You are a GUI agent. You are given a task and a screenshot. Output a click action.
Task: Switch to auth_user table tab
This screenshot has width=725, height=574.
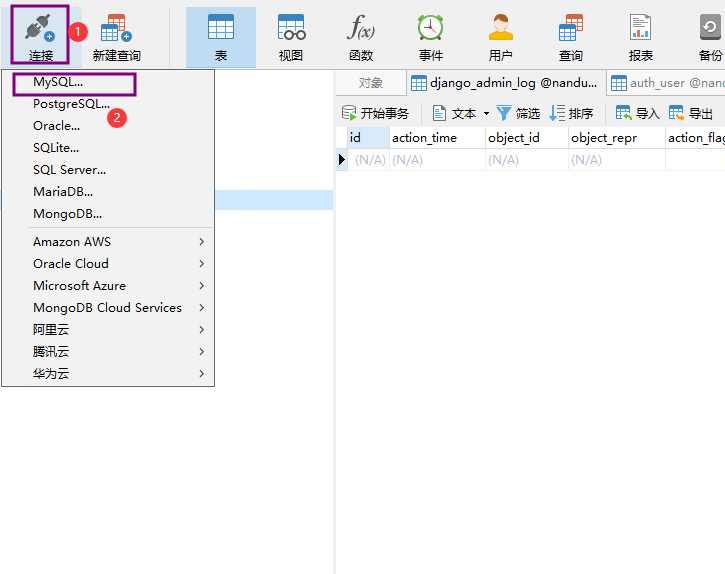click(666, 83)
